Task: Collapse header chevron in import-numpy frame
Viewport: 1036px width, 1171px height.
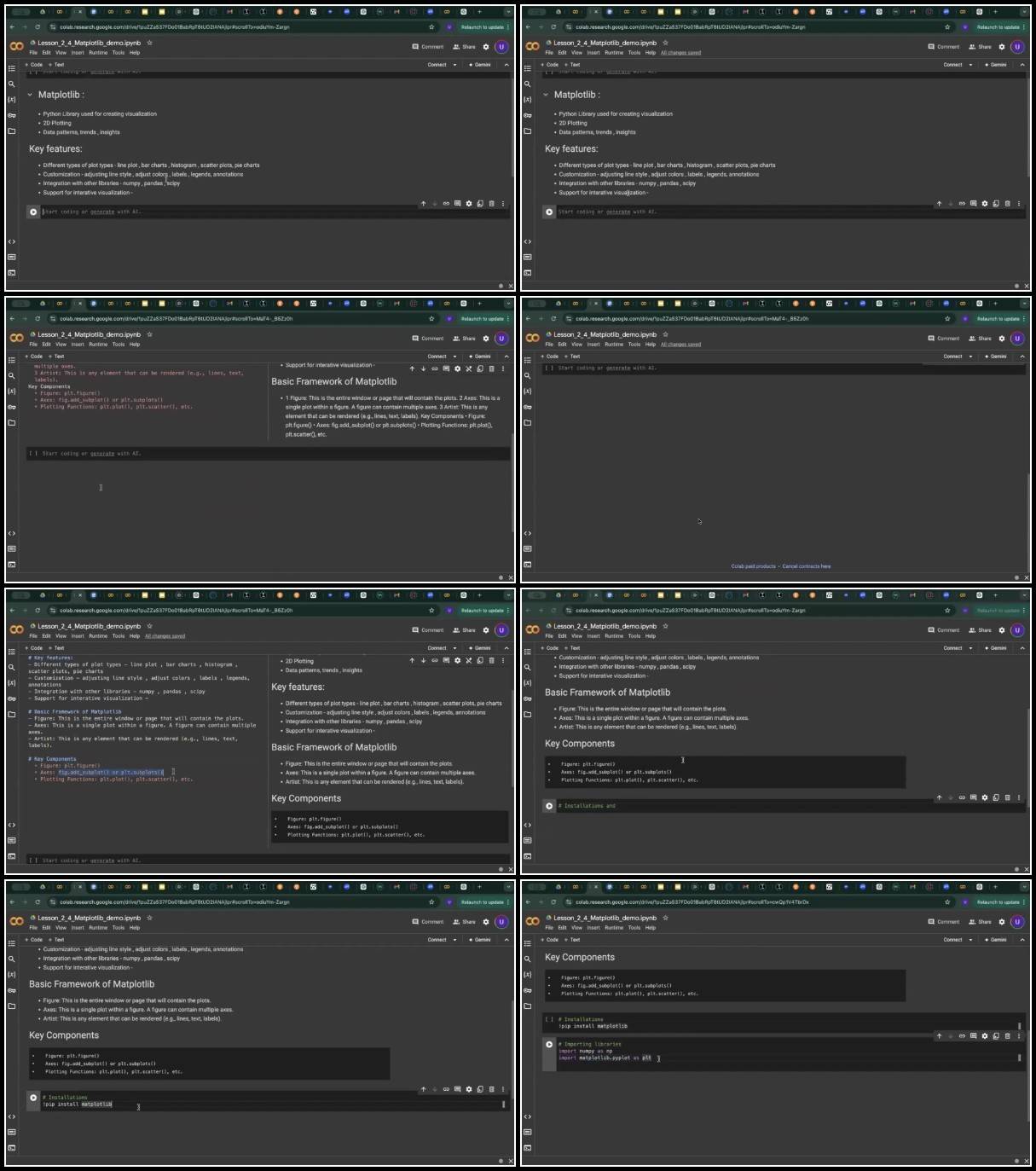Action: pyautogui.click(x=1022, y=940)
